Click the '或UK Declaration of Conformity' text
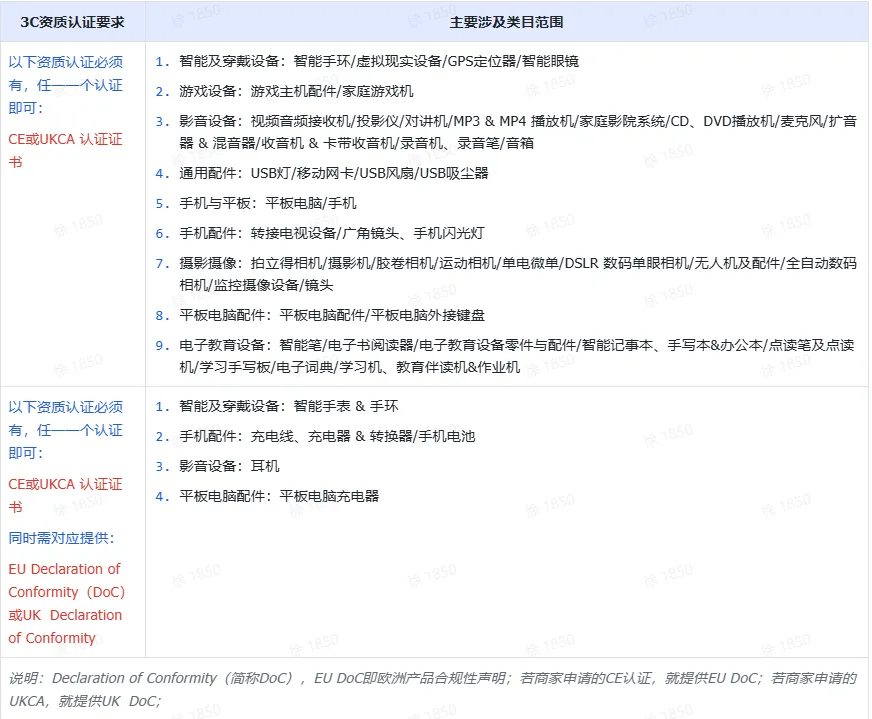The width and height of the screenshot is (872, 719). pos(65,627)
